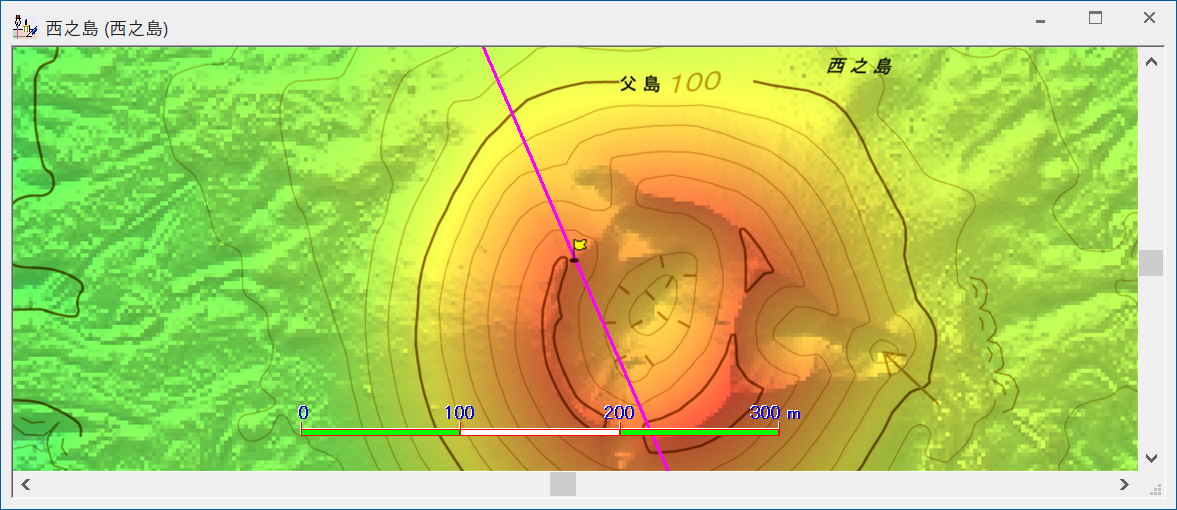Minimize the 西之島 window

click(1040, 20)
